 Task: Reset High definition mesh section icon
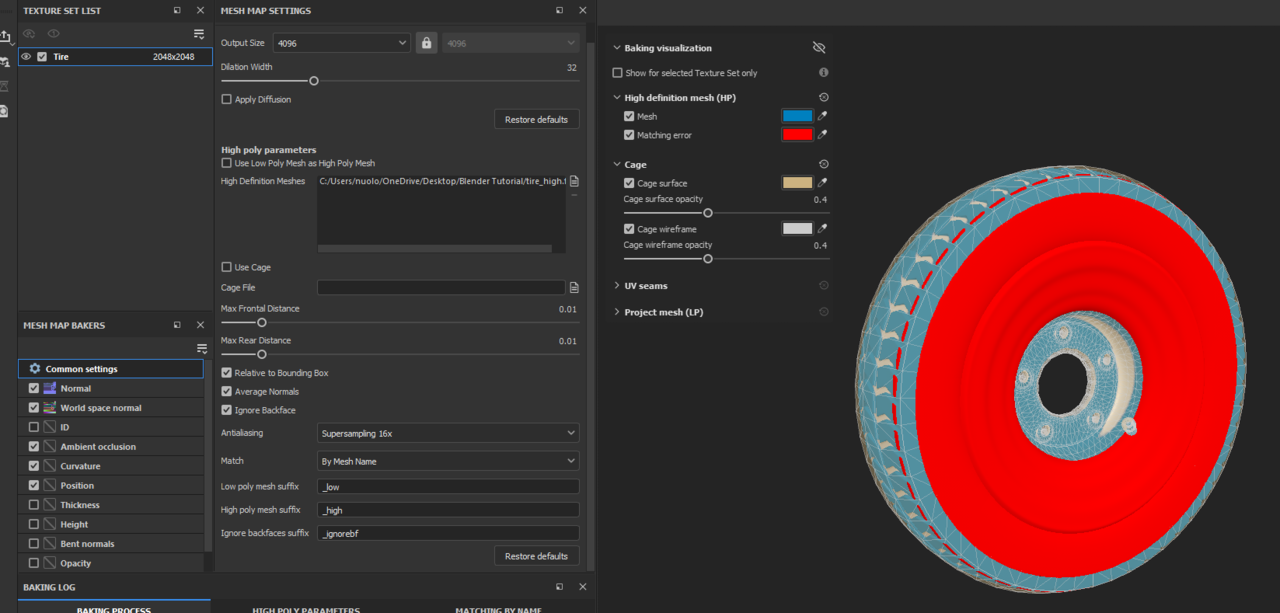(x=823, y=98)
